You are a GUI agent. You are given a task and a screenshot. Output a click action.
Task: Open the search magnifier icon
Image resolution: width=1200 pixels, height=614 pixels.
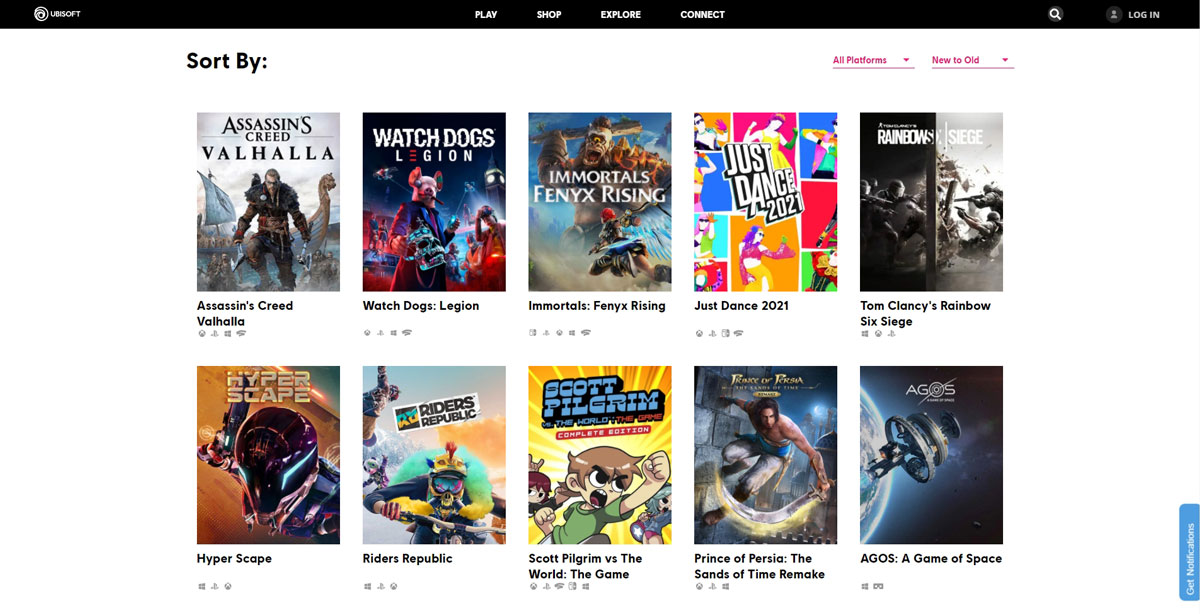tap(1056, 14)
